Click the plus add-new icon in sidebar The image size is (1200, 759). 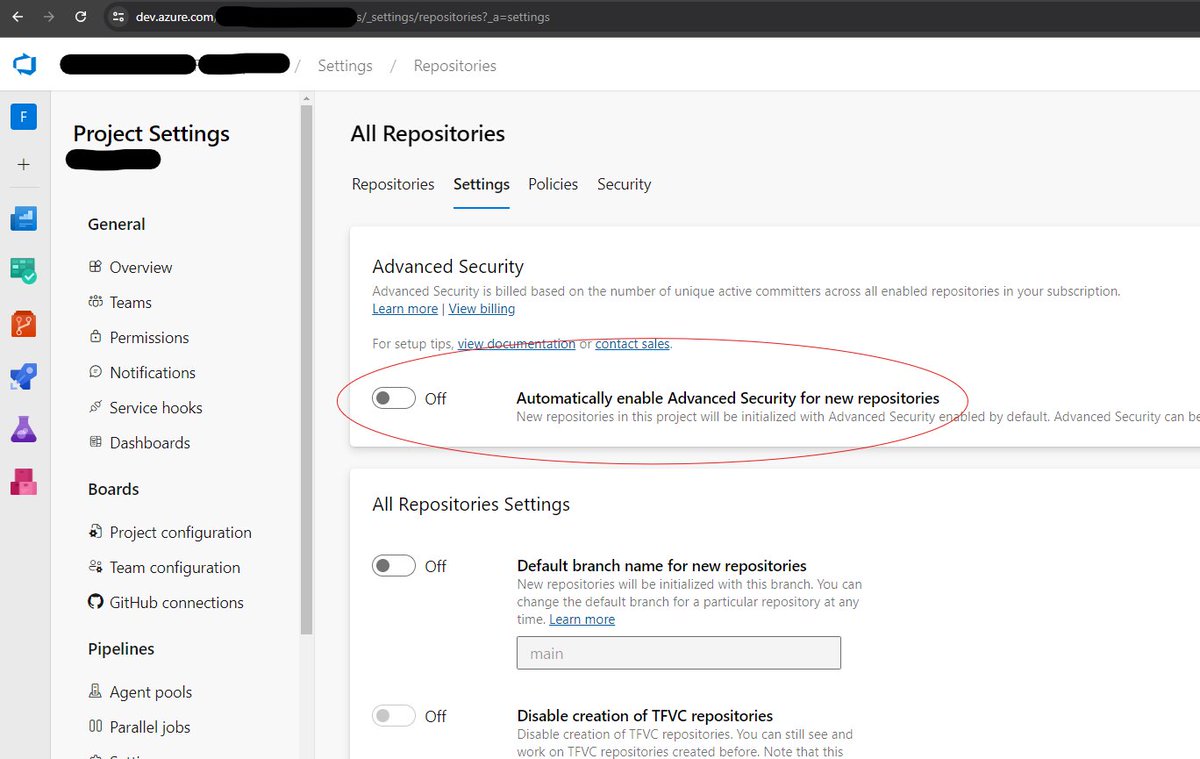(24, 164)
